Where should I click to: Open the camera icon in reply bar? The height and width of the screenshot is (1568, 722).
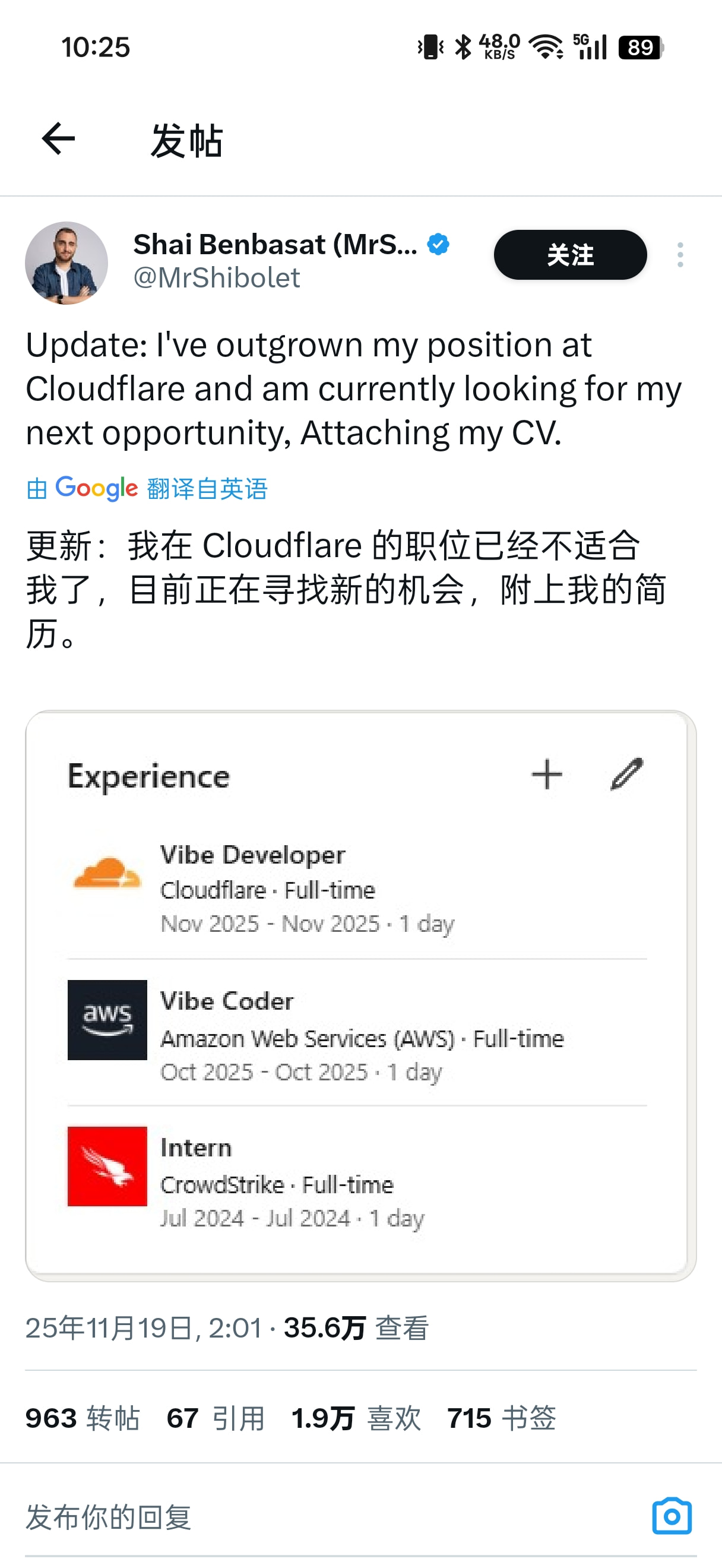pyautogui.click(x=672, y=1516)
